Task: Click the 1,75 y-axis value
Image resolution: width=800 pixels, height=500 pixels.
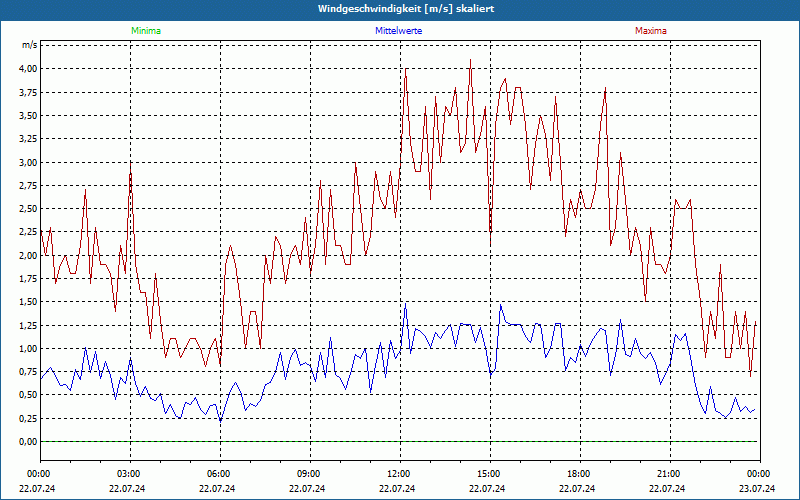Action: click(28, 279)
